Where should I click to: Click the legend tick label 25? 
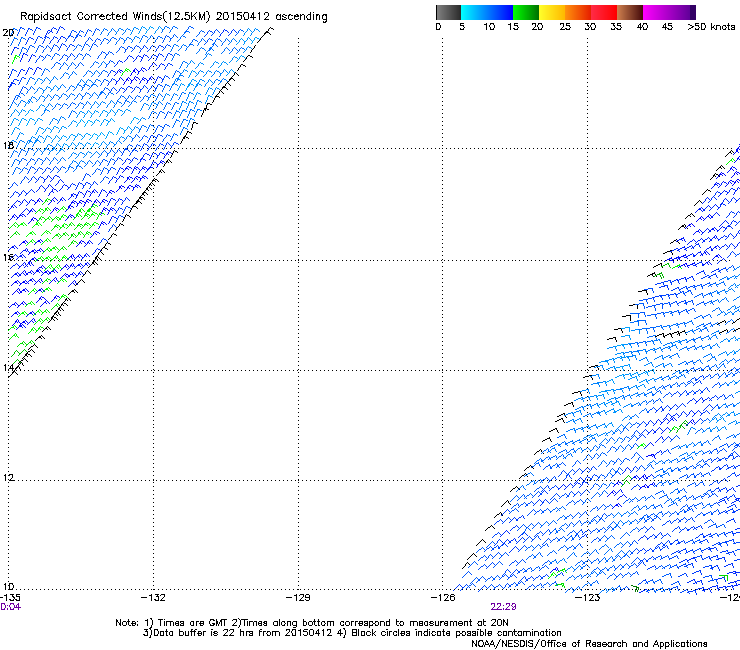click(x=565, y=27)
